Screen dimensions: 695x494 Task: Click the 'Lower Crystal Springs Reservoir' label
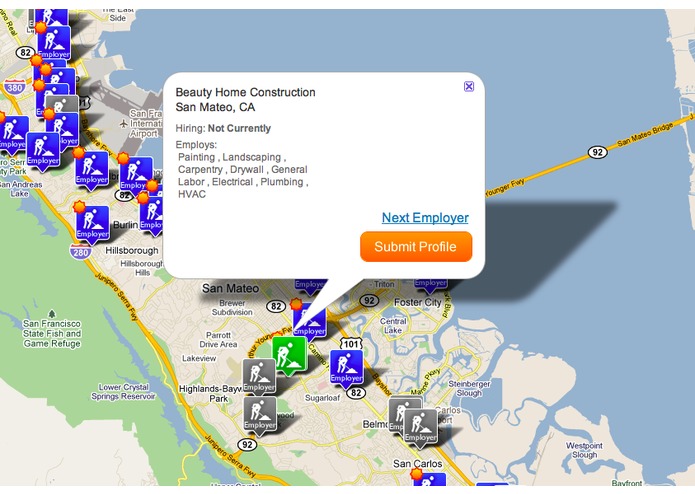[x=123, y=392]
